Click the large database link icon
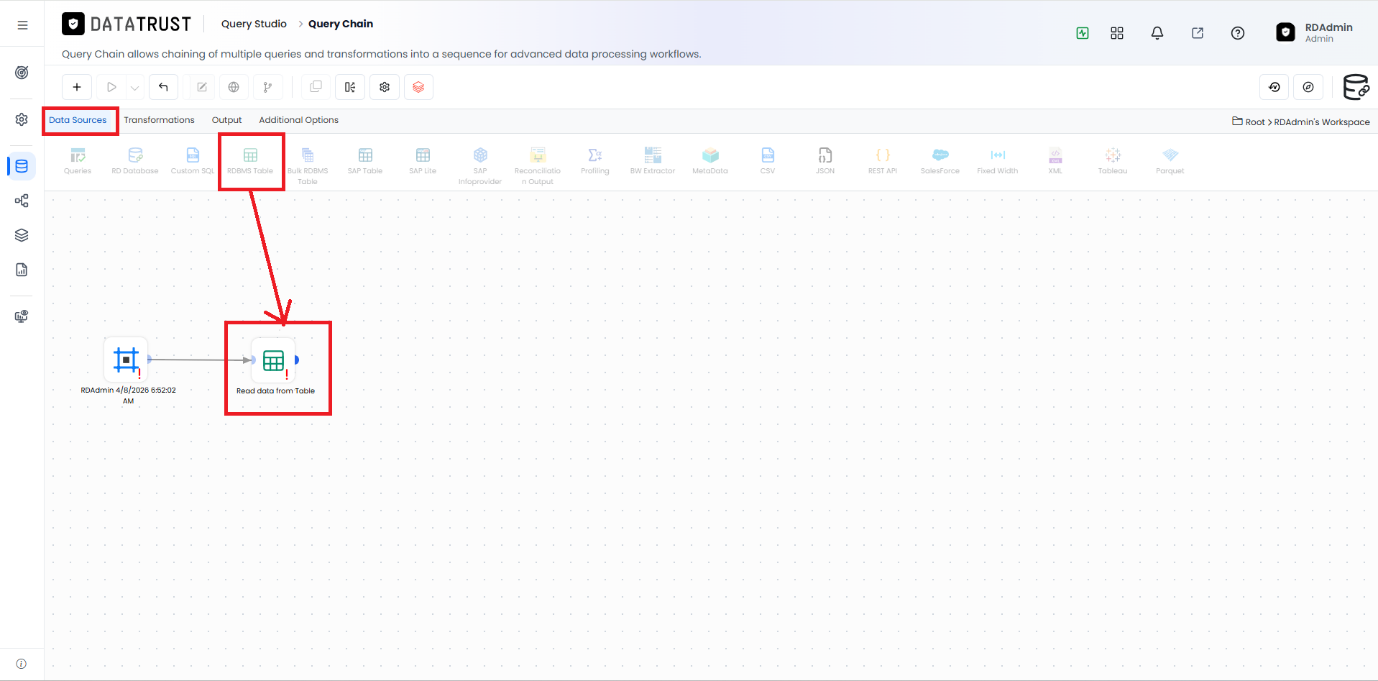Viewport: 1378px width, 681px height. point(1356,87)
